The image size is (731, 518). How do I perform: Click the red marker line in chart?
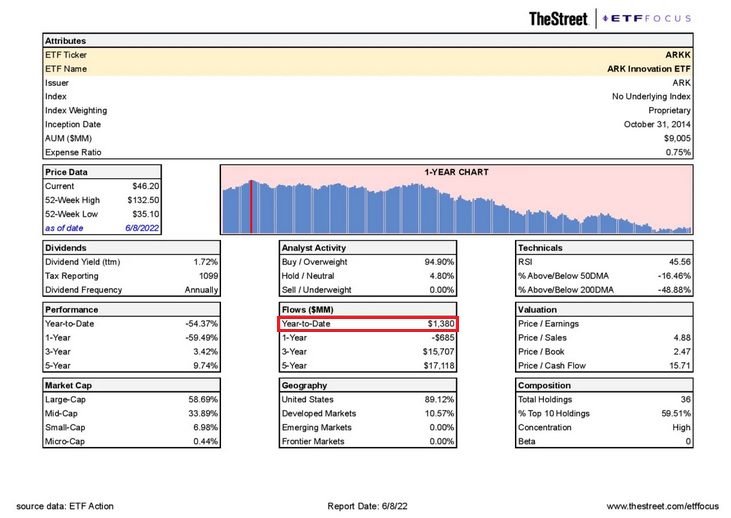coord(251,207)
